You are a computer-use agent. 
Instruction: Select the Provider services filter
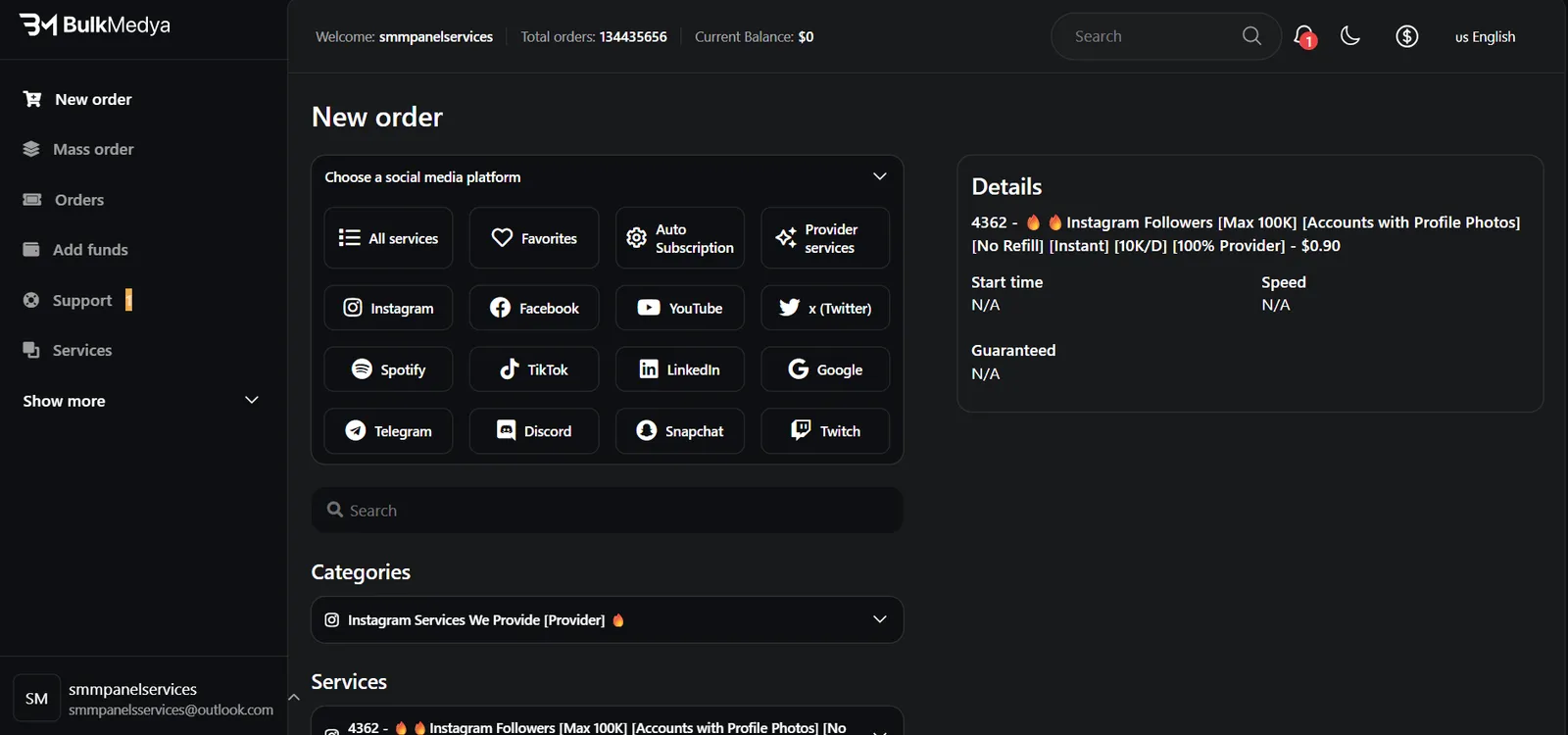pyautogui.click(x=825, y=238)
